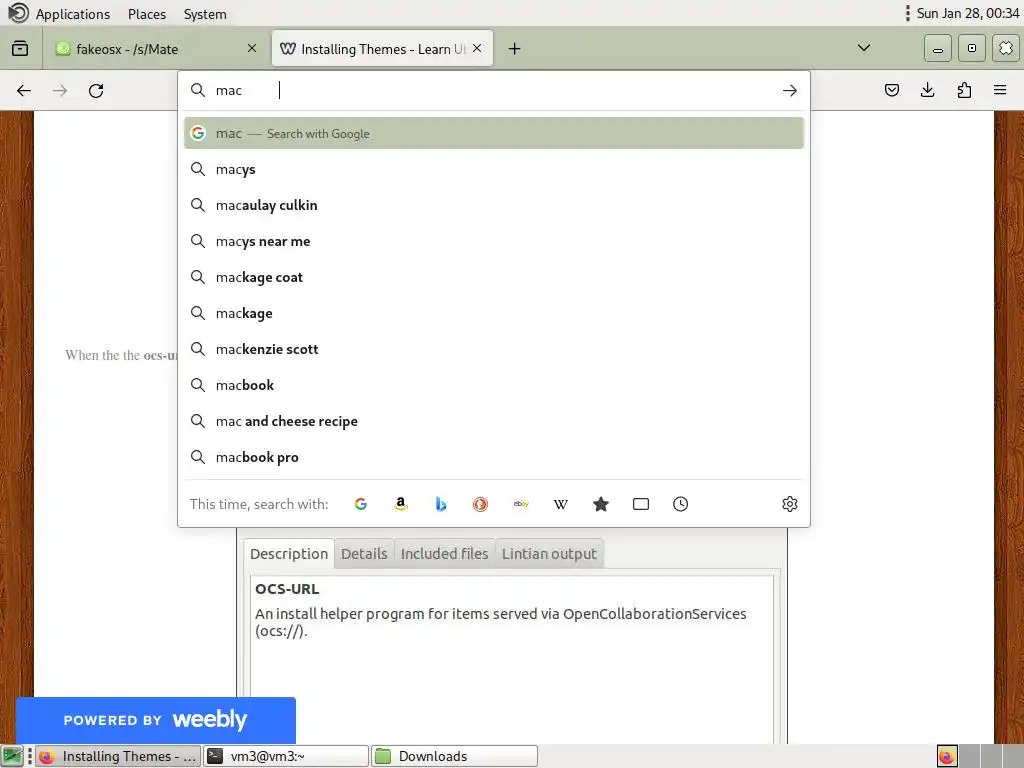Choose the 'mac and cheese recipe' suggestion
This screenshot has width=1024, height=768.
(494, 421)
